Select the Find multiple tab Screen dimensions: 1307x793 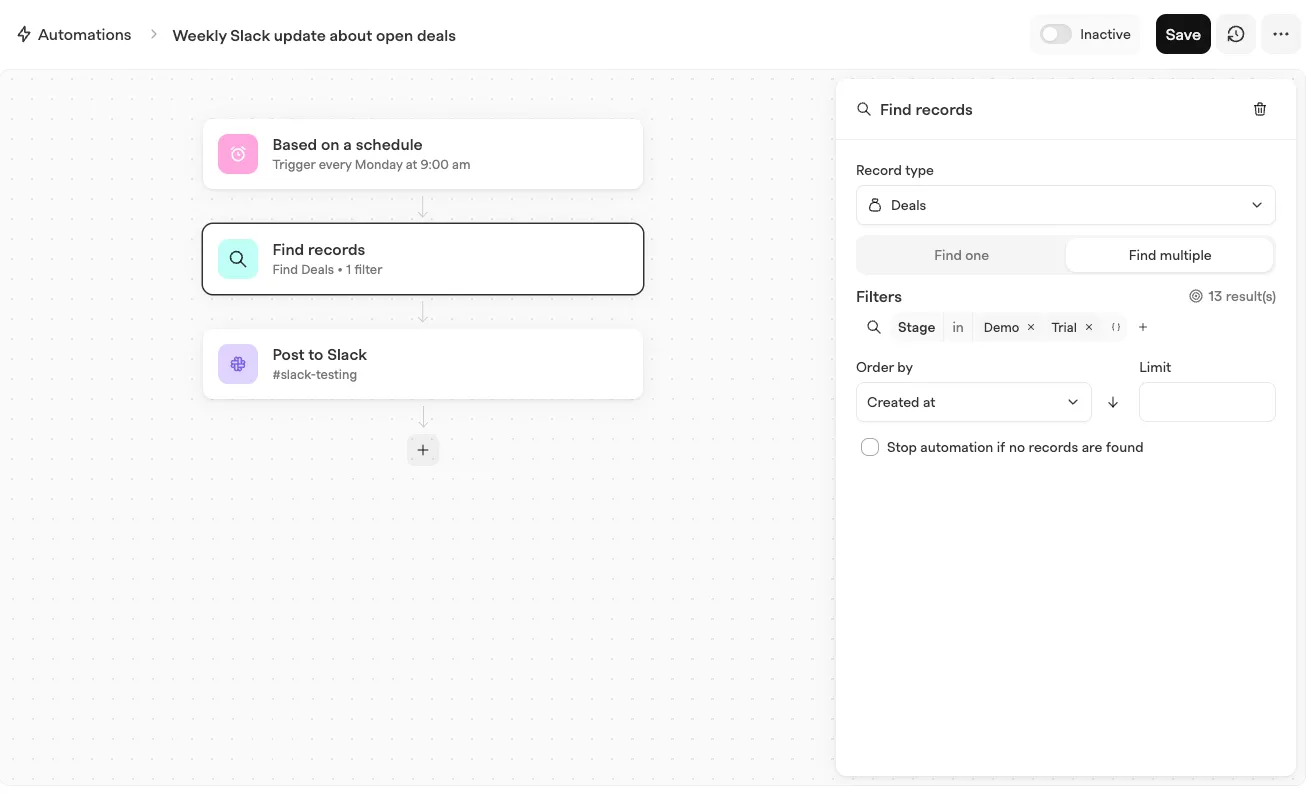1170,255
